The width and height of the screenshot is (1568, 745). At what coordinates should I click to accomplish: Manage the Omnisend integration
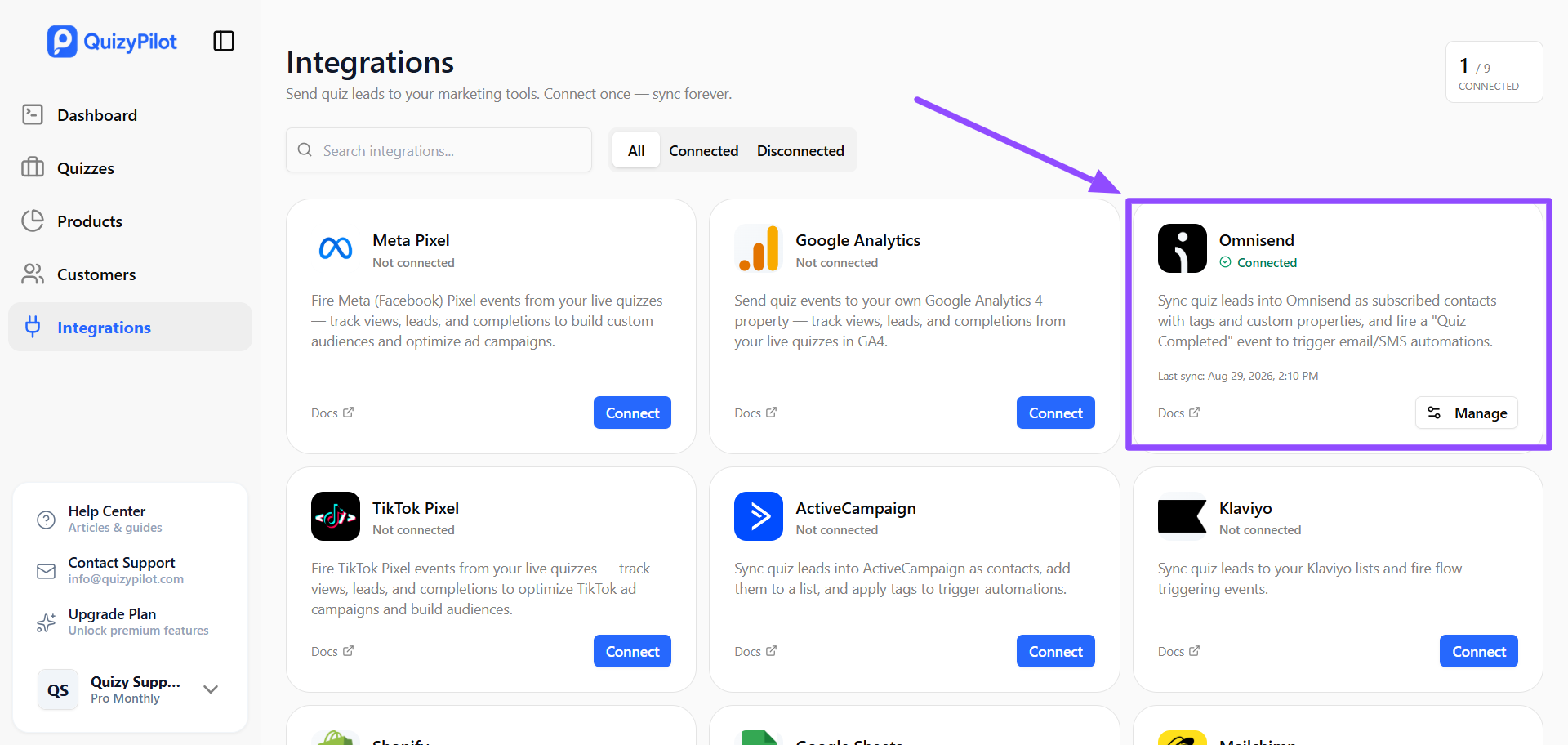[1467, 413]
